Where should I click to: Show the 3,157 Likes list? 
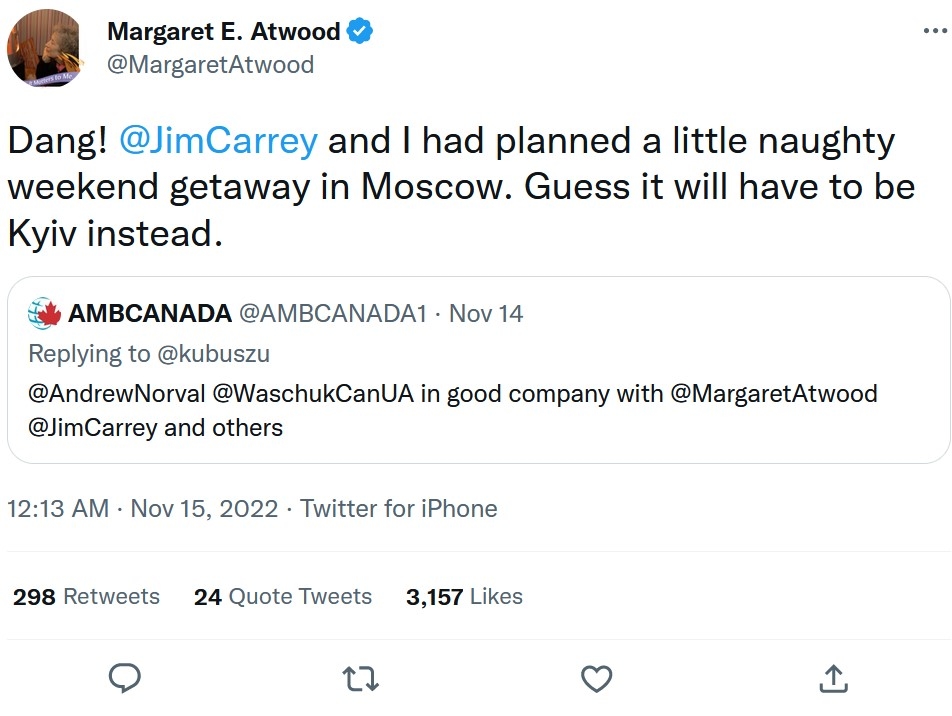point(464,597)
